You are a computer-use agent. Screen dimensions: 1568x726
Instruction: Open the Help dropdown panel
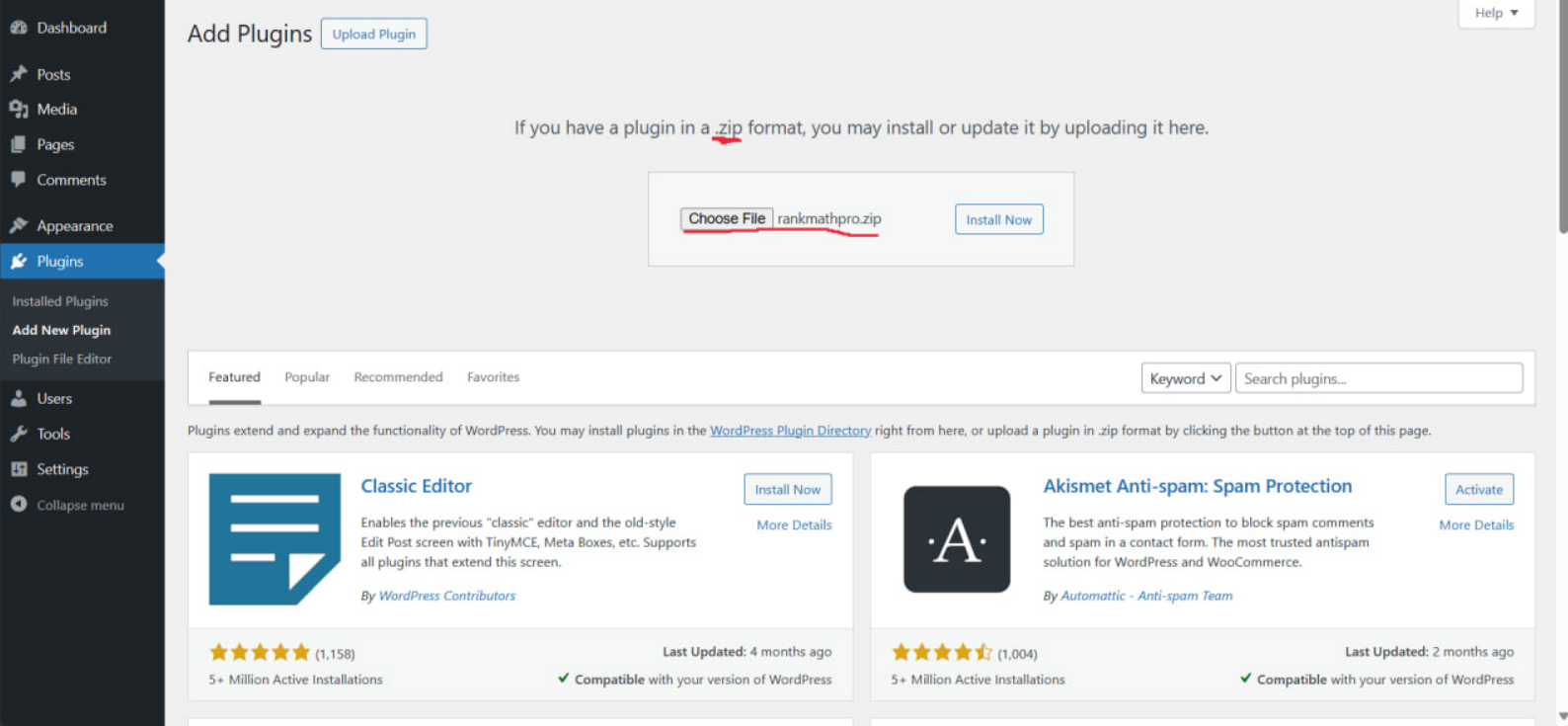[x=1496, y=13]
